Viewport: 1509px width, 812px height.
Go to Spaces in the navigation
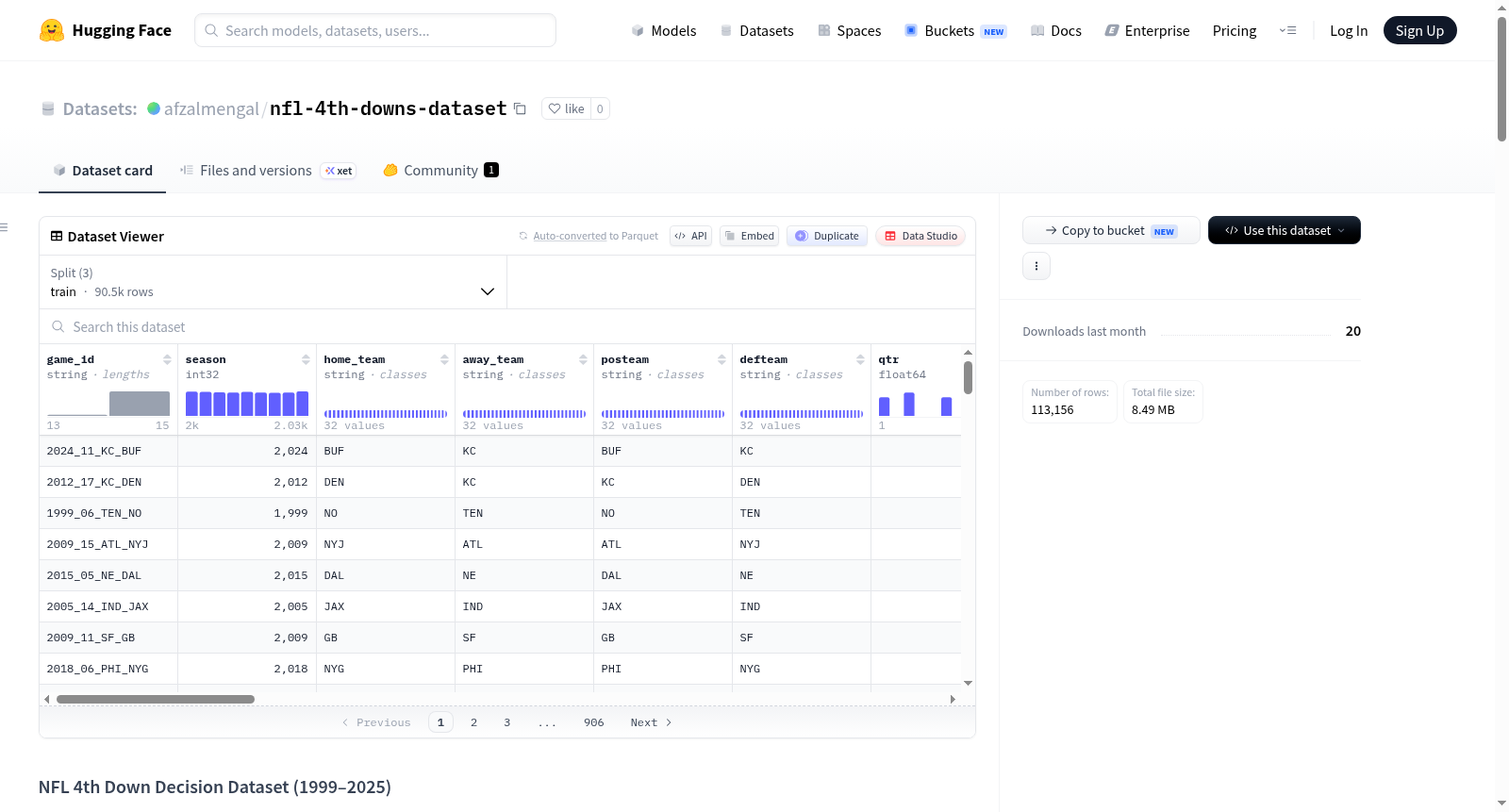tap(849, 30)
